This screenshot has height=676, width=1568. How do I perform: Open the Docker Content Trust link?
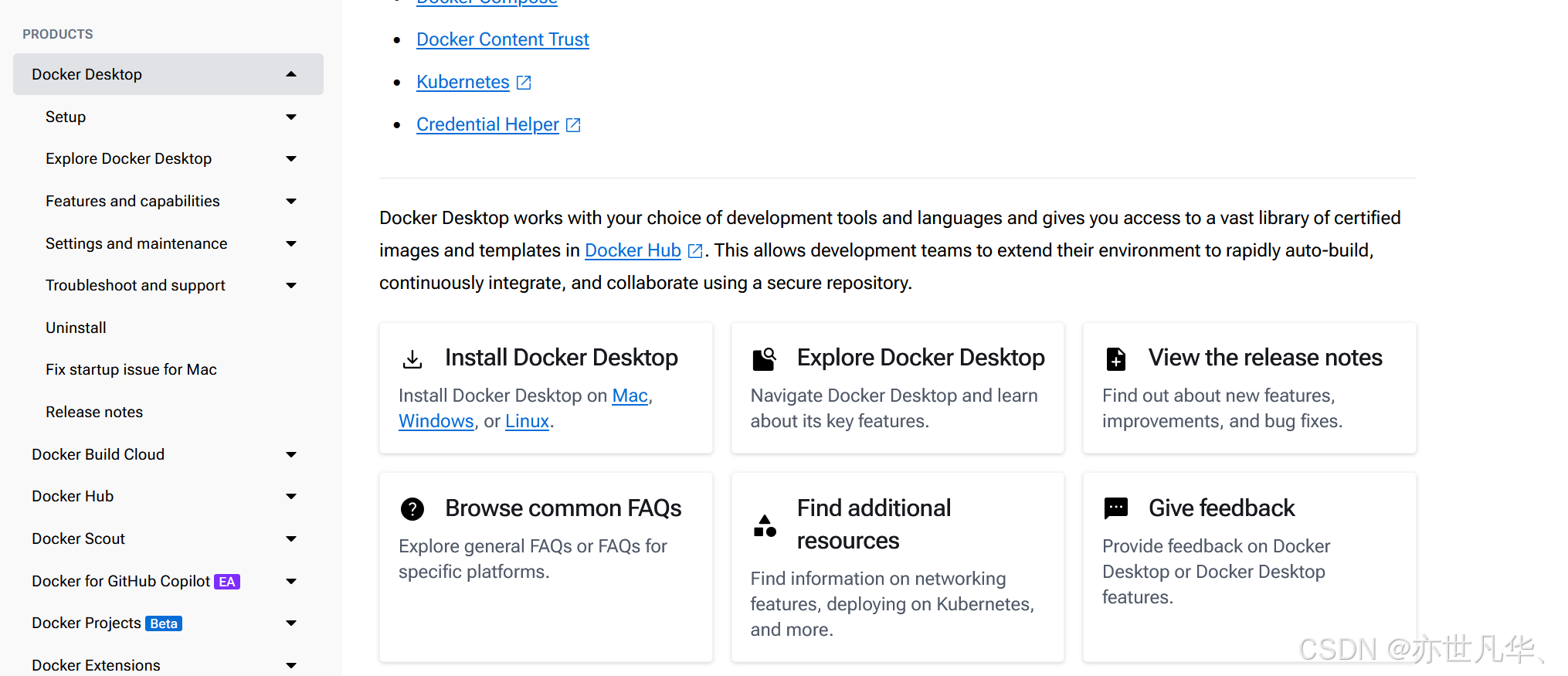(x=503, y=39)
